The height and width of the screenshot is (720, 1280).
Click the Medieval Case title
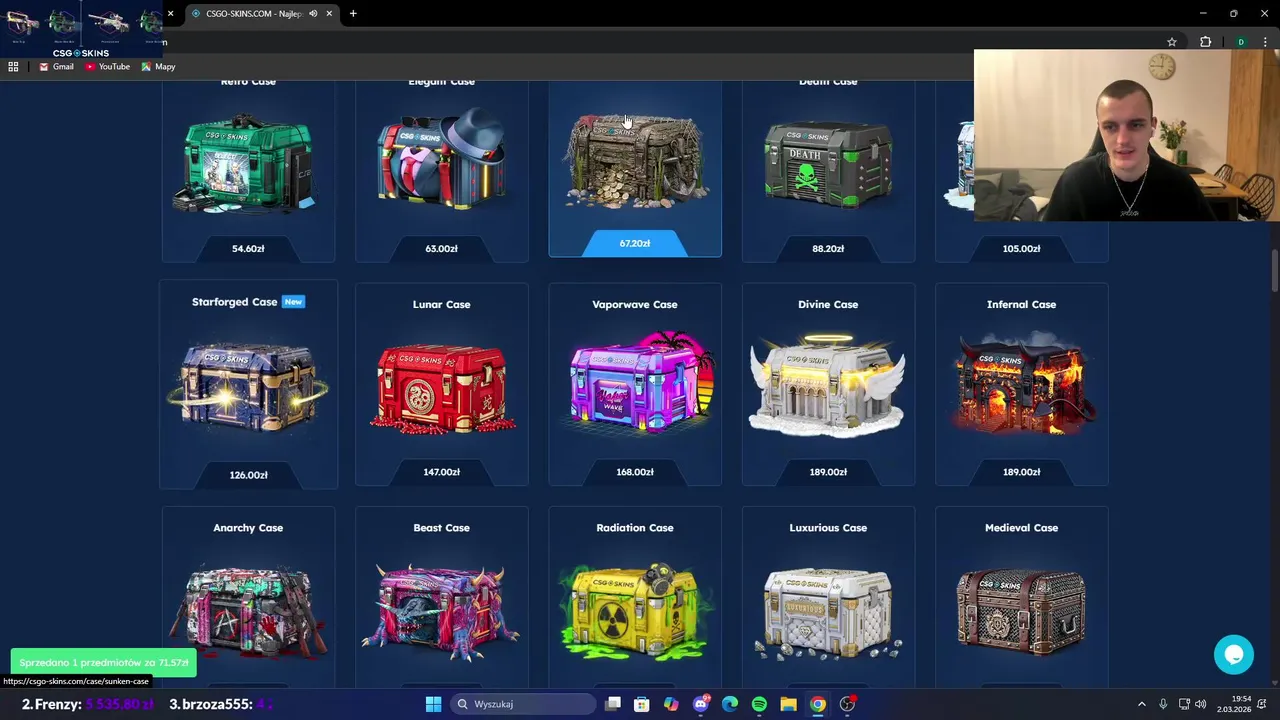[x=1021, y=528]
